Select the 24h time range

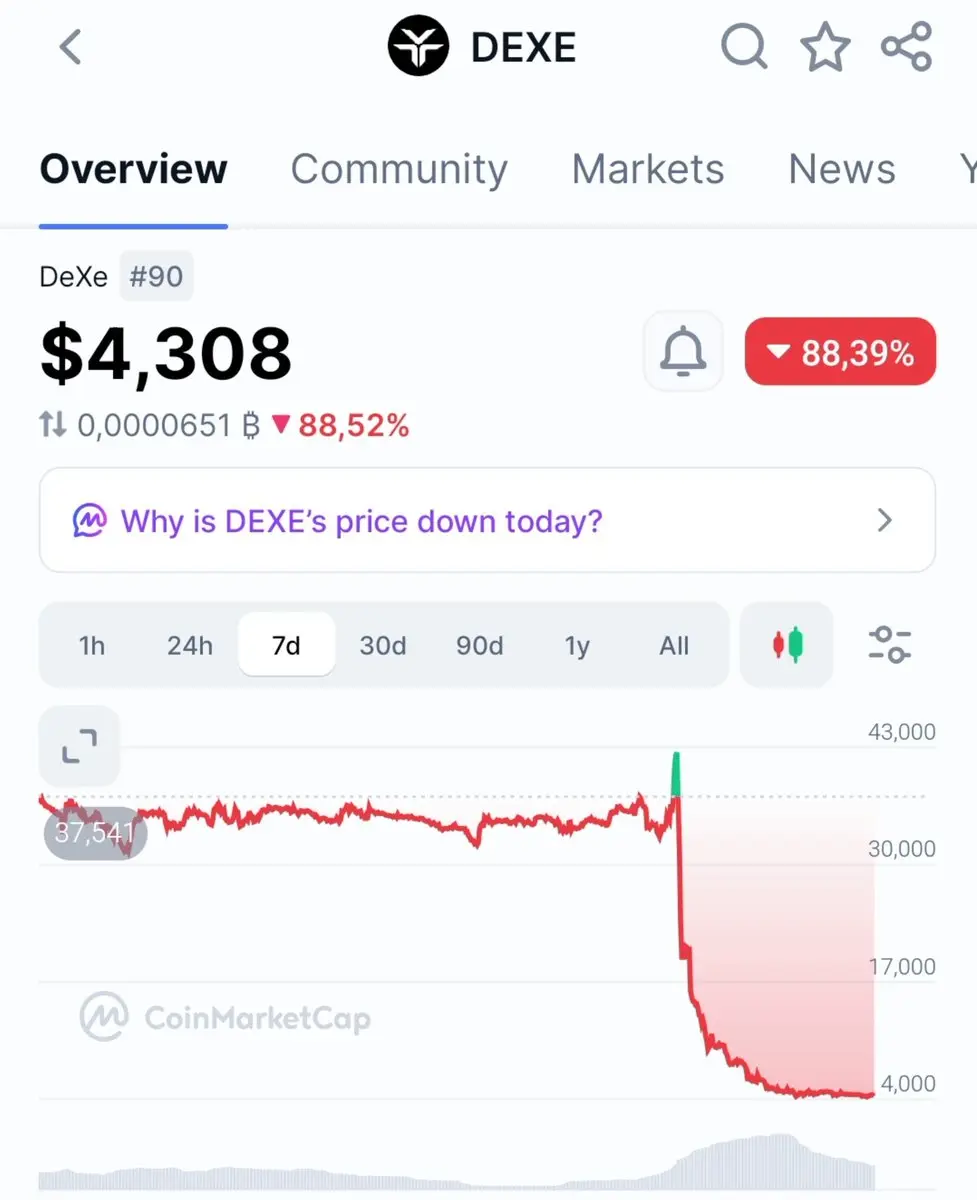tap(190, 646)
